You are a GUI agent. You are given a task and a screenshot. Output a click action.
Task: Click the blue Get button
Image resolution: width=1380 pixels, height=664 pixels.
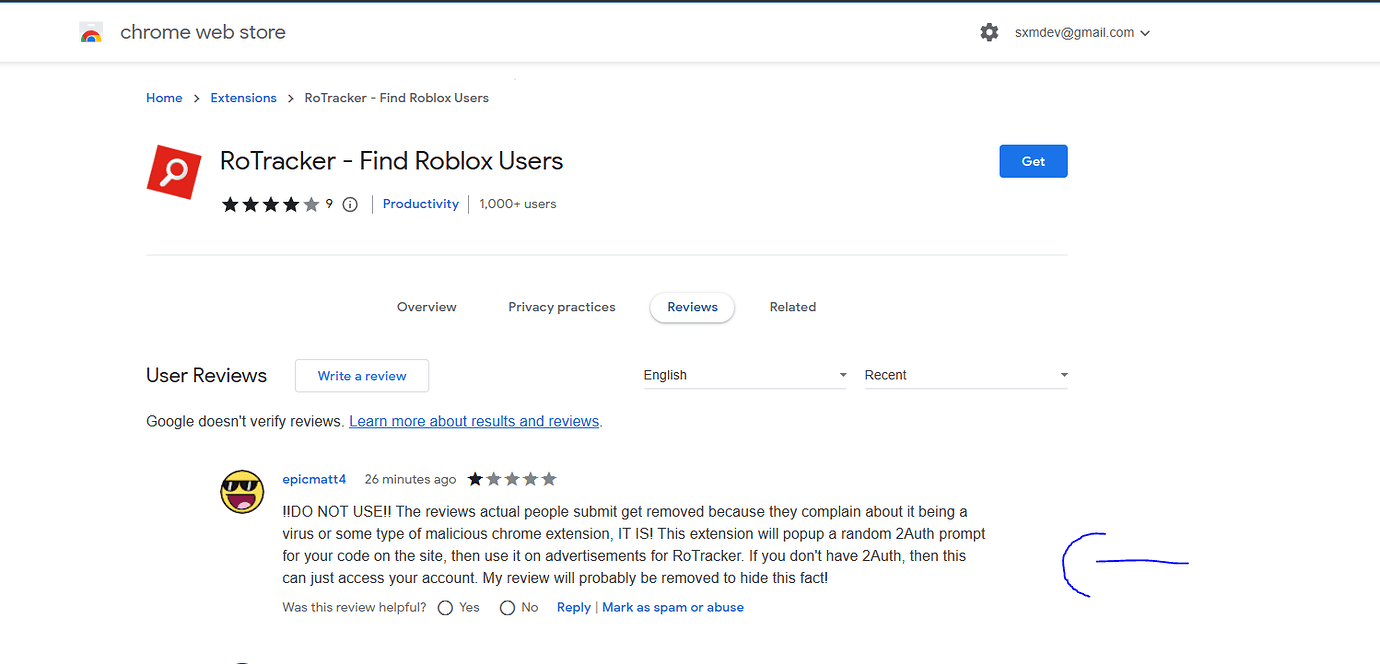point(1033,161)
